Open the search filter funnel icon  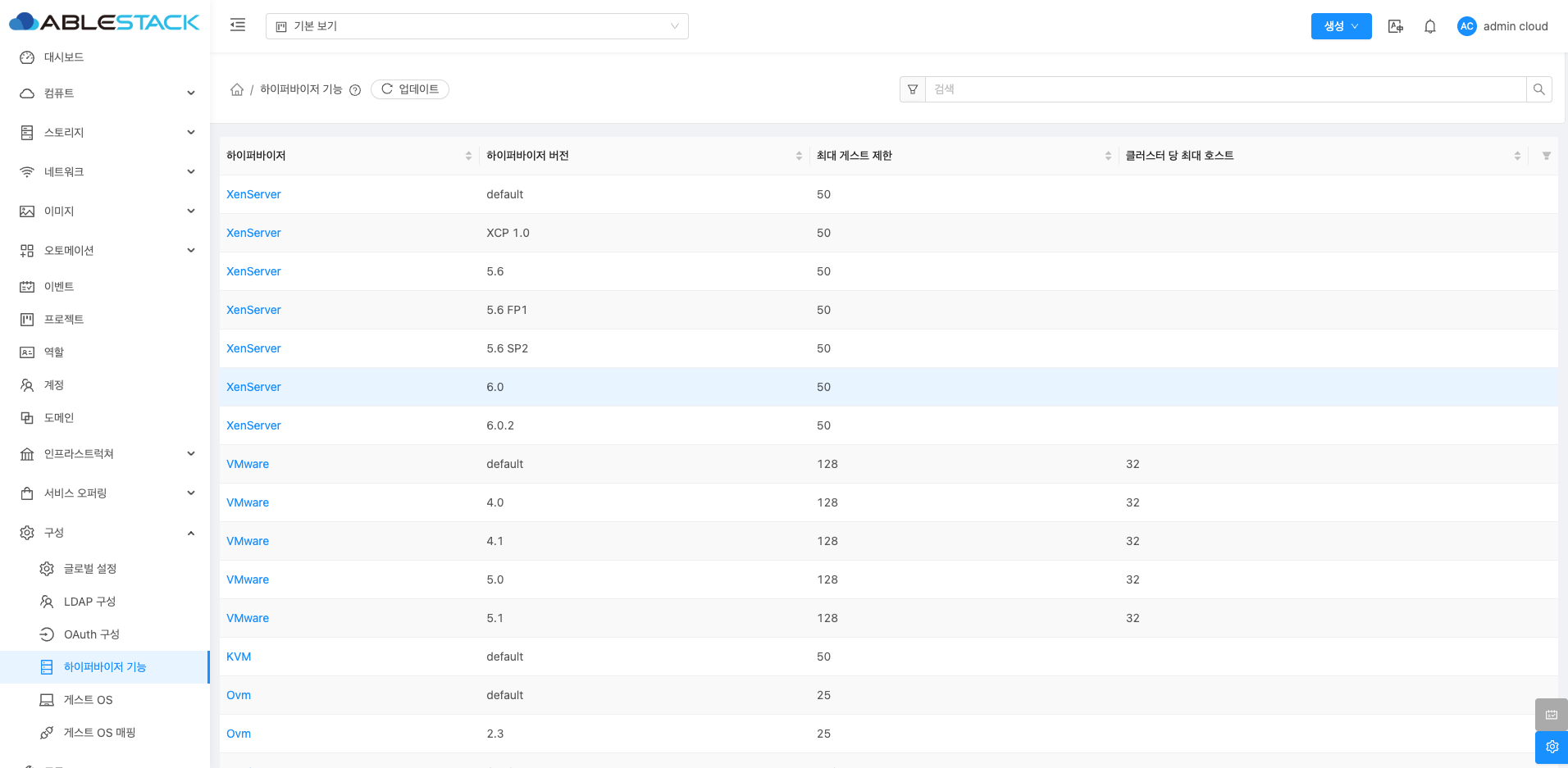[x=913, y=89]
